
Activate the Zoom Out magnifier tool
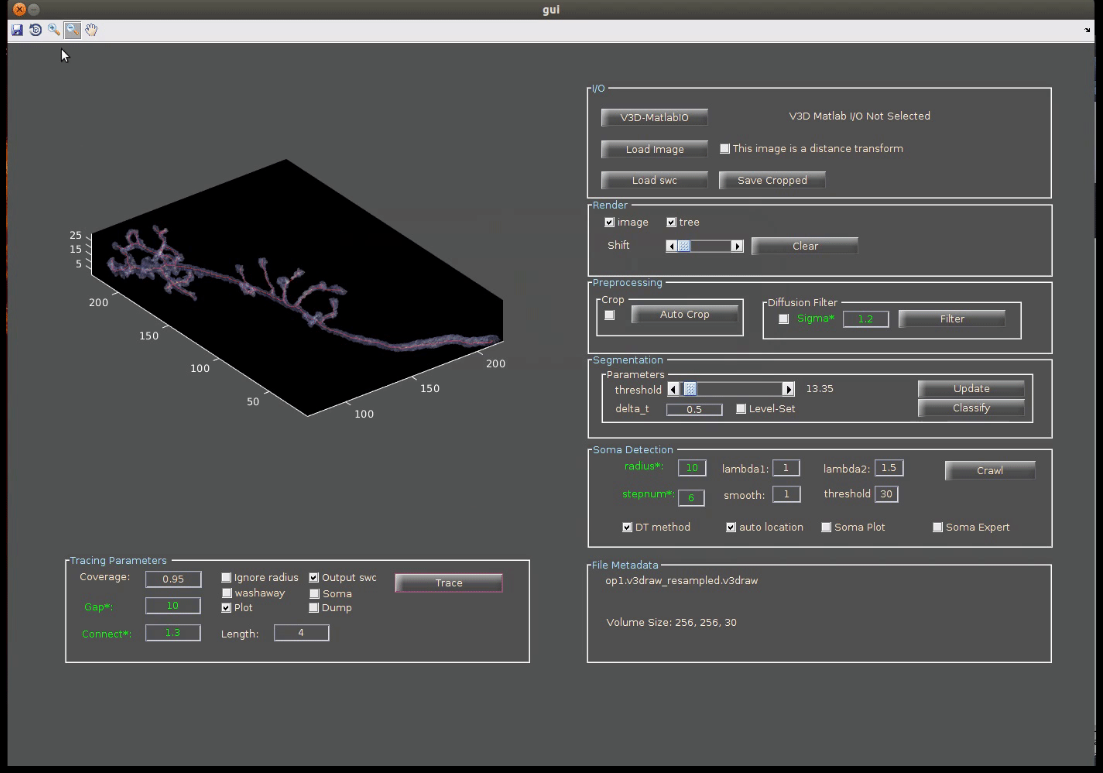pyautogui.click(x=73, y=30)
